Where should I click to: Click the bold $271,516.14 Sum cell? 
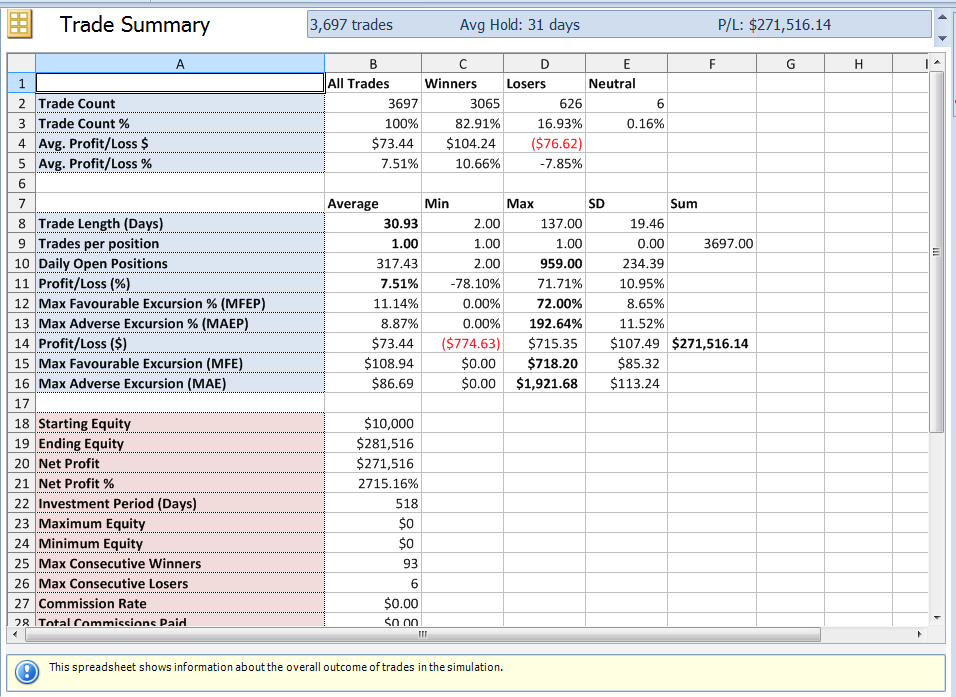click(712, 344)
